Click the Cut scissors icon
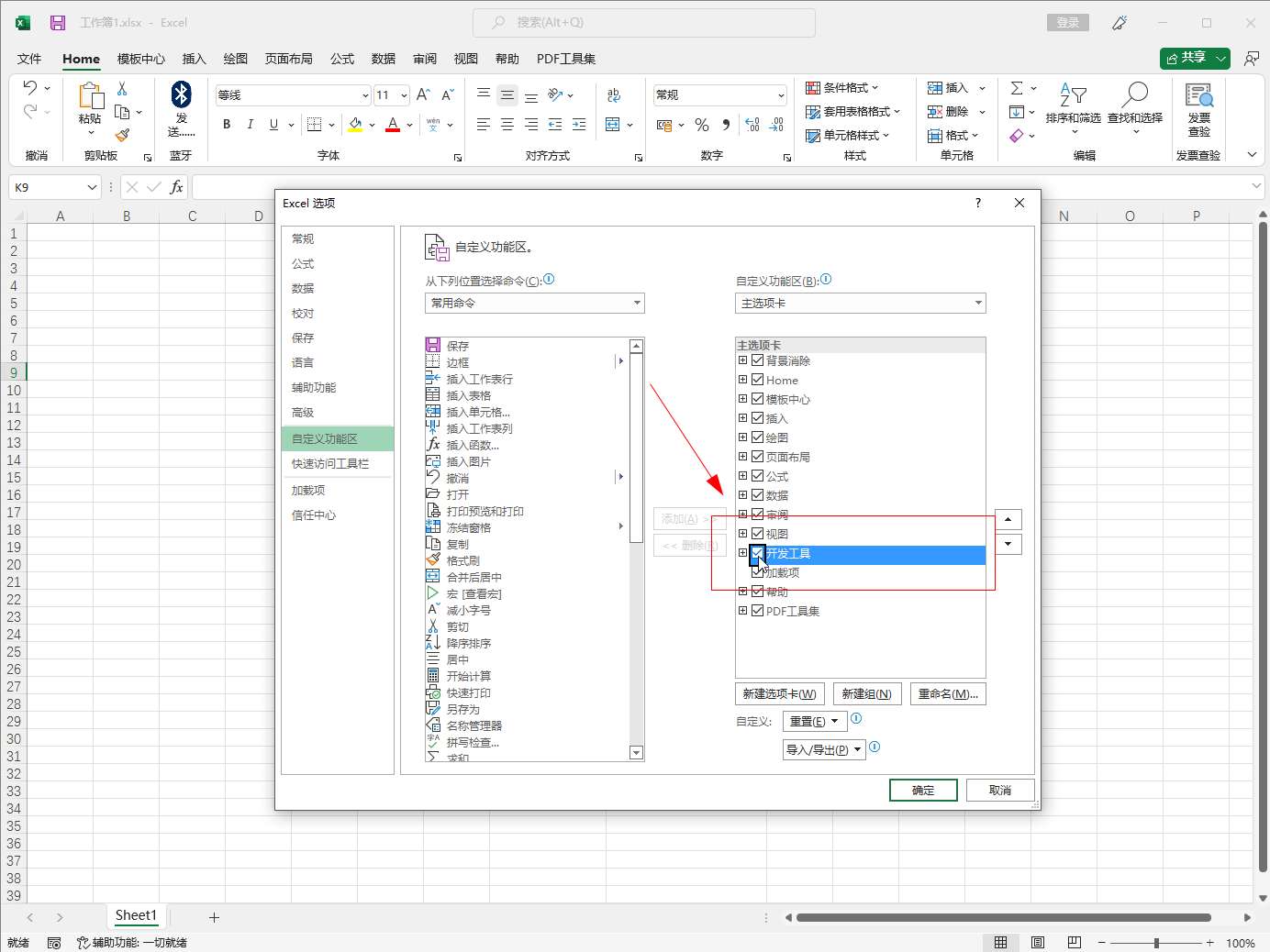1270x952 pixels. [x=122, y=89]
